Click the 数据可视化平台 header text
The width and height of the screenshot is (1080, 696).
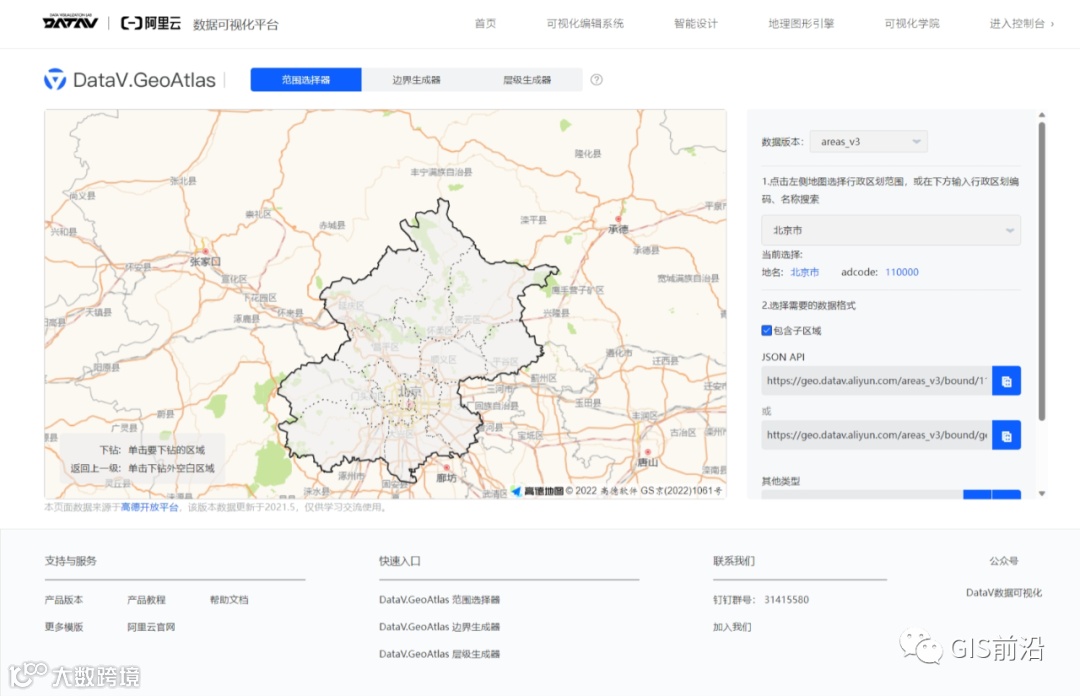pos(236,25)
